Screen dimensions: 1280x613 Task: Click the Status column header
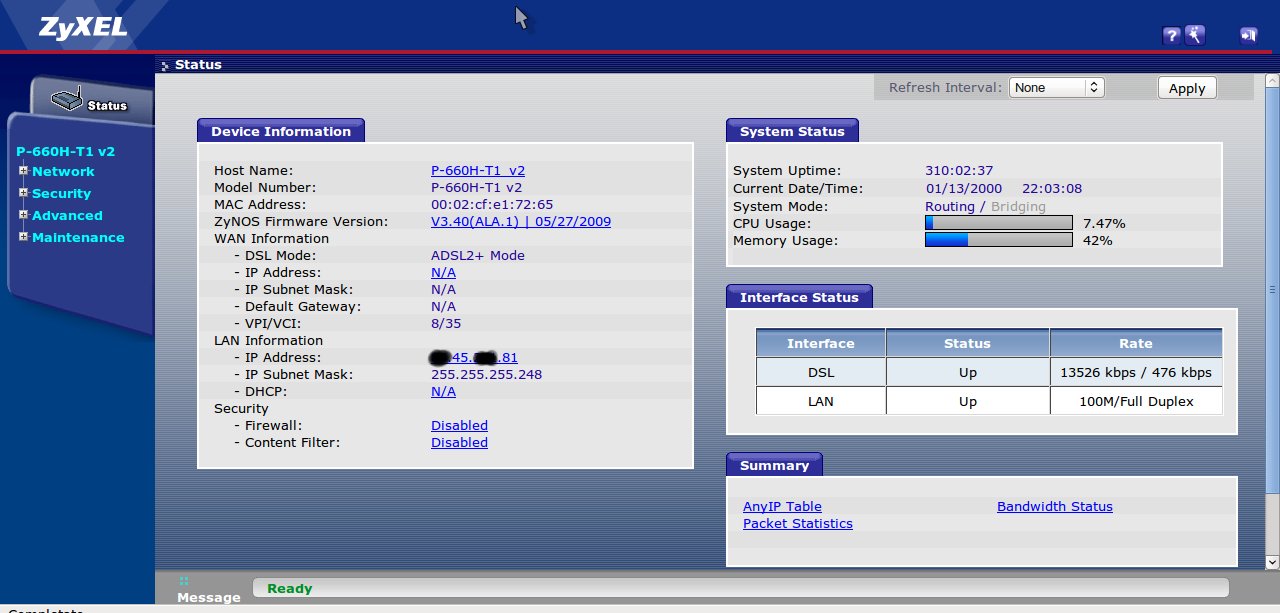968,343
